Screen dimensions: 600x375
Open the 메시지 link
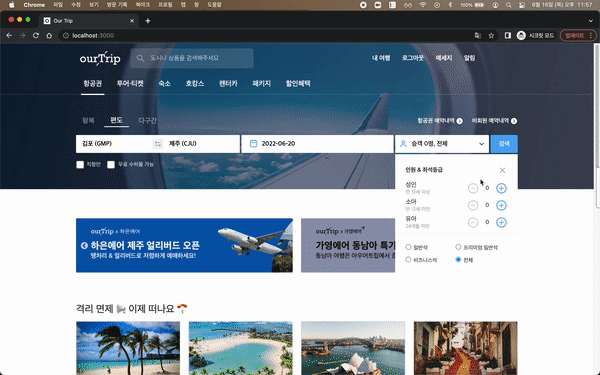tap(444, 58)
